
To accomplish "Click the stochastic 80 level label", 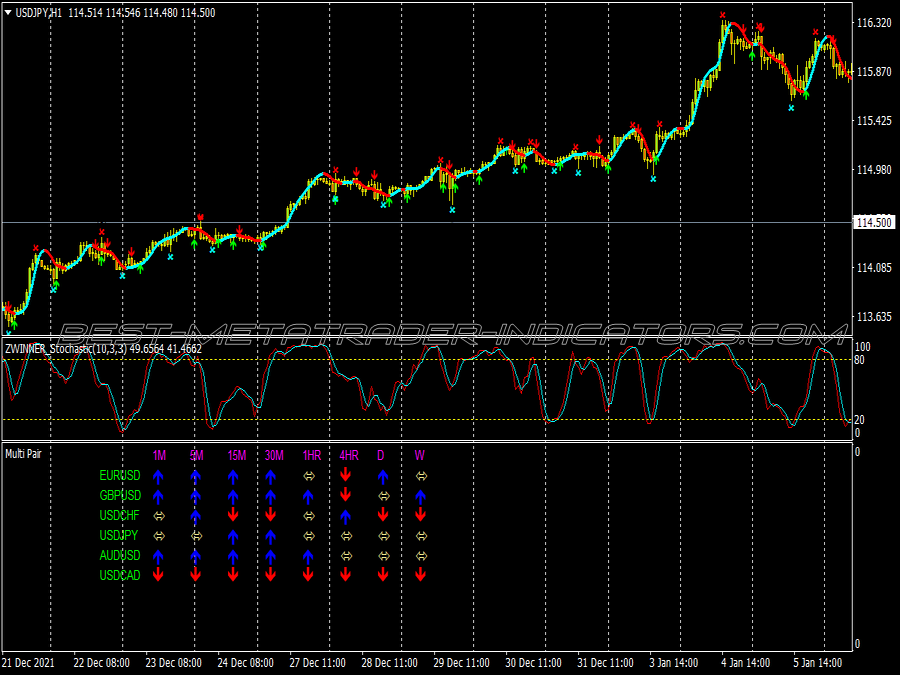I will tap(859, 360).
